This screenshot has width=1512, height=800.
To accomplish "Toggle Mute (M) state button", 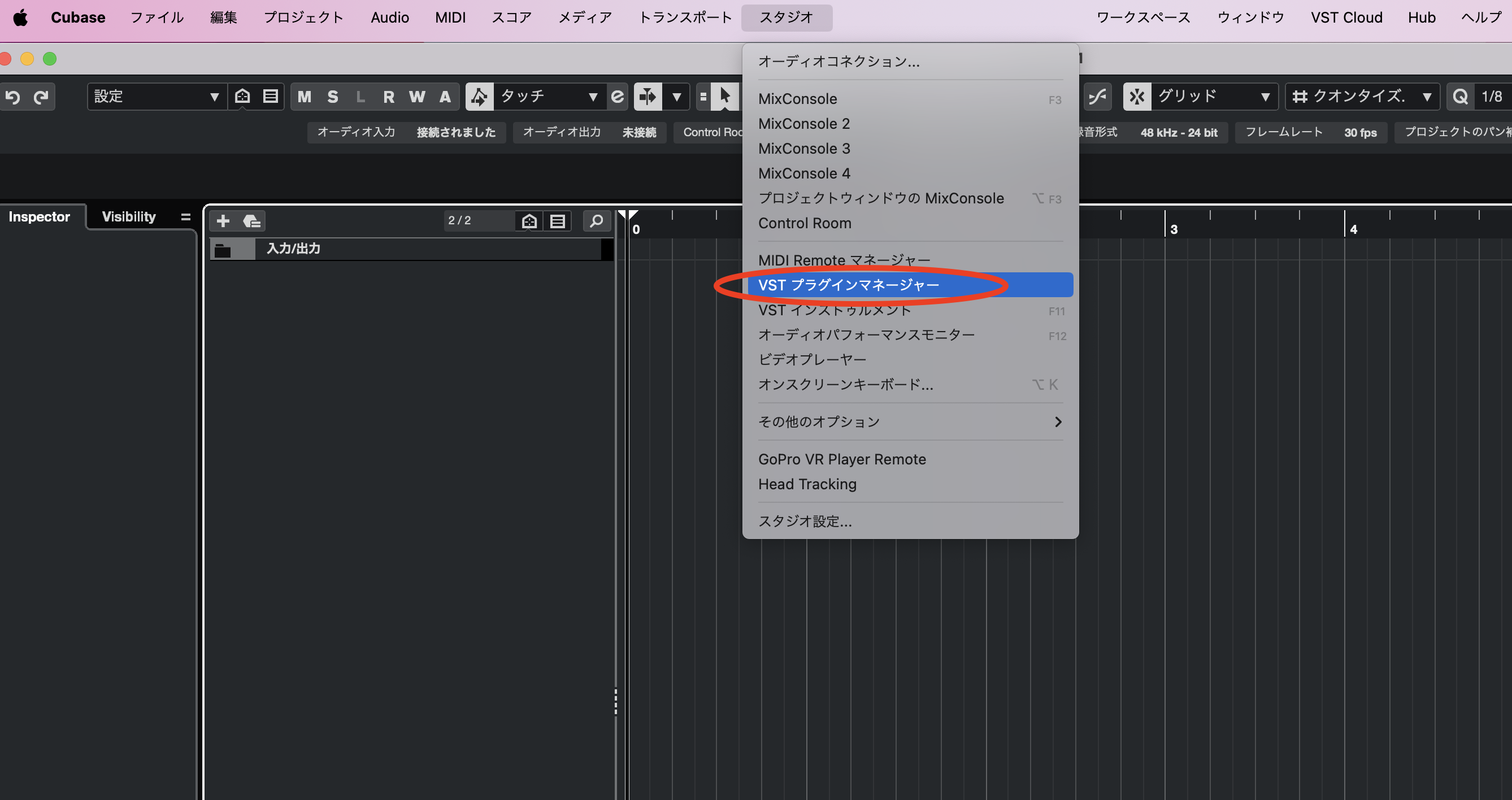I will 304,97.
